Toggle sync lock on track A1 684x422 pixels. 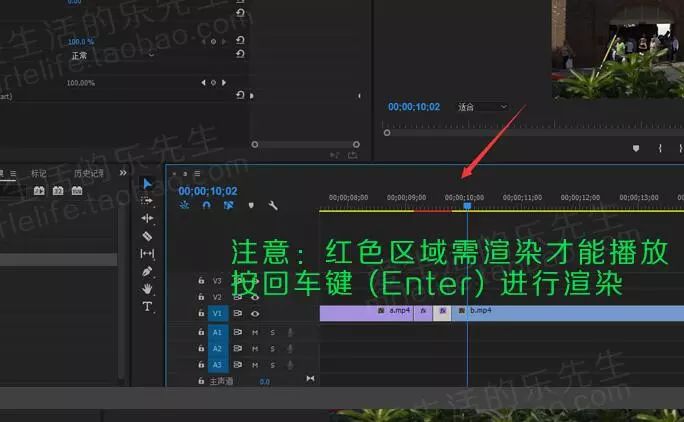pos(238,332)
